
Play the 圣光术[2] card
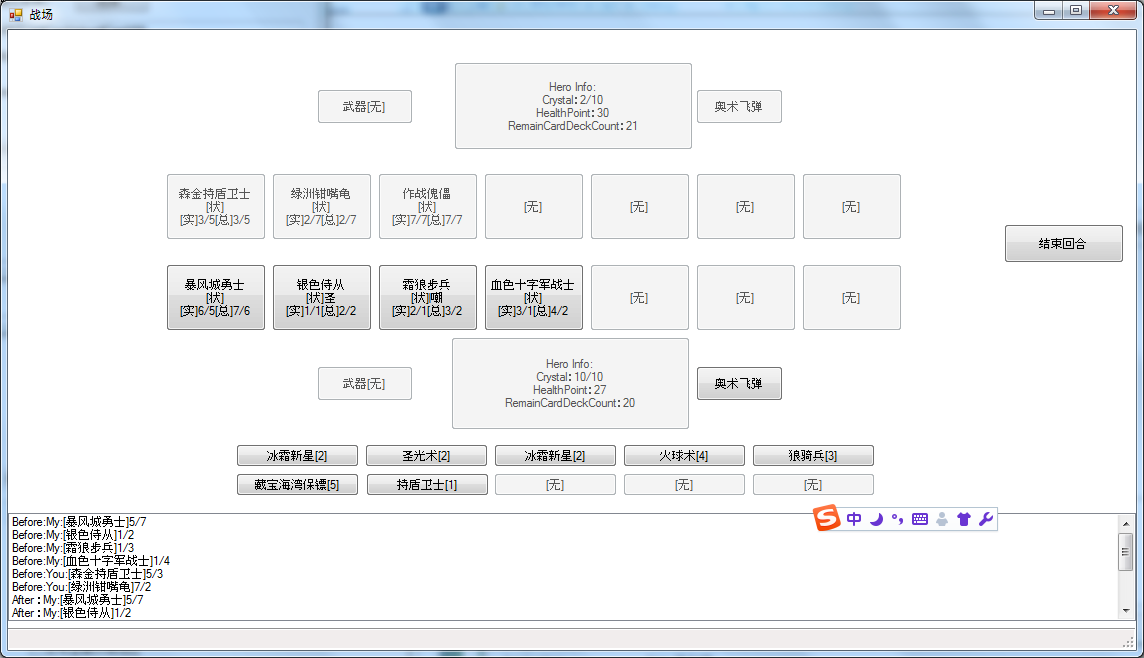(426, 456)
